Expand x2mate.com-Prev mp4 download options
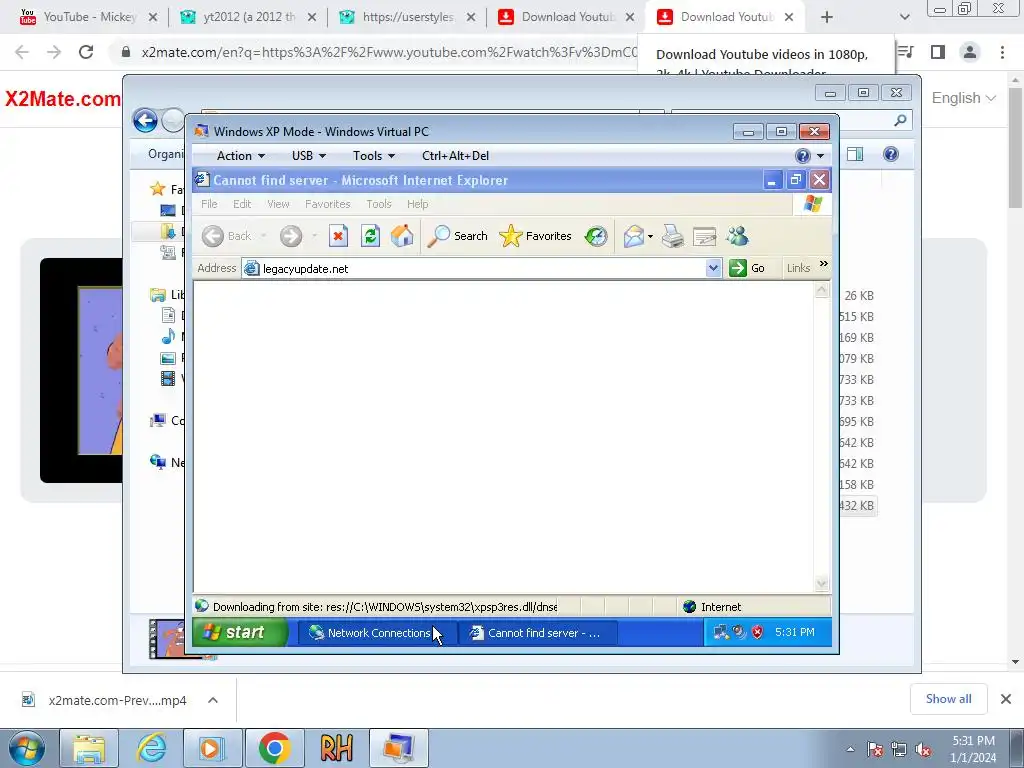Image resolution: width=1024 pixels, height=768 pixels. pos(213,700)
